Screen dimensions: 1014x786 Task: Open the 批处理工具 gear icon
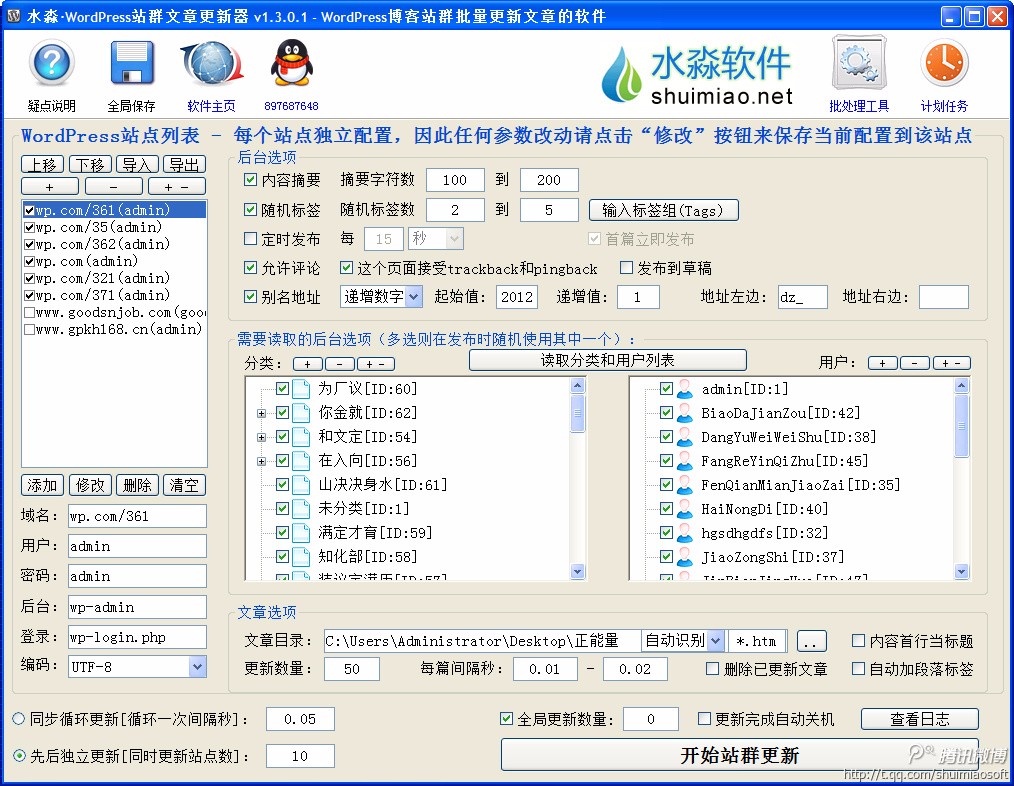pos(858,65)
